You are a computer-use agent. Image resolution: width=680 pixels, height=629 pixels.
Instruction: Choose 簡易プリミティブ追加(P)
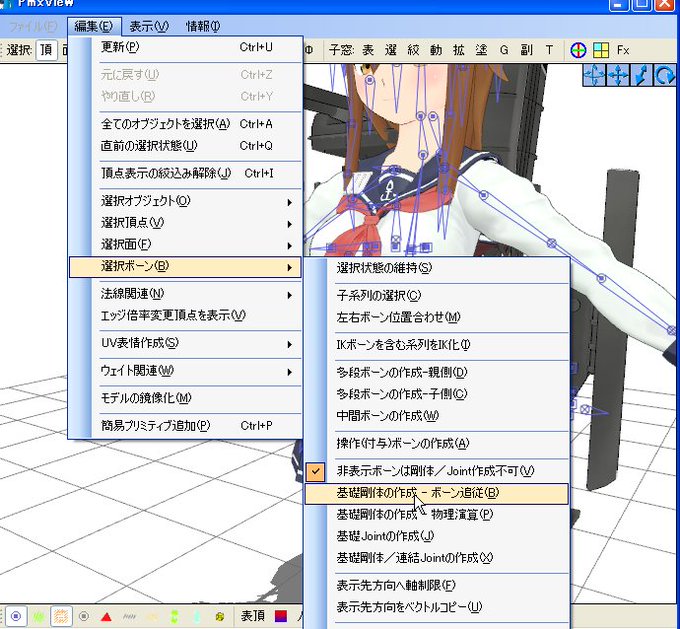(186, 426)
